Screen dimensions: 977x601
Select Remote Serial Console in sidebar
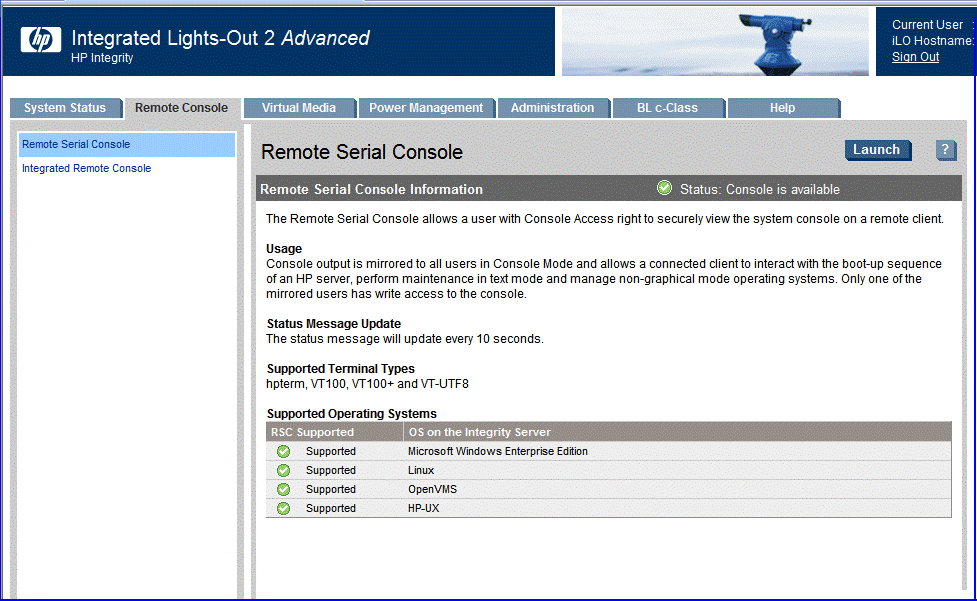click(x=127, y=144)
